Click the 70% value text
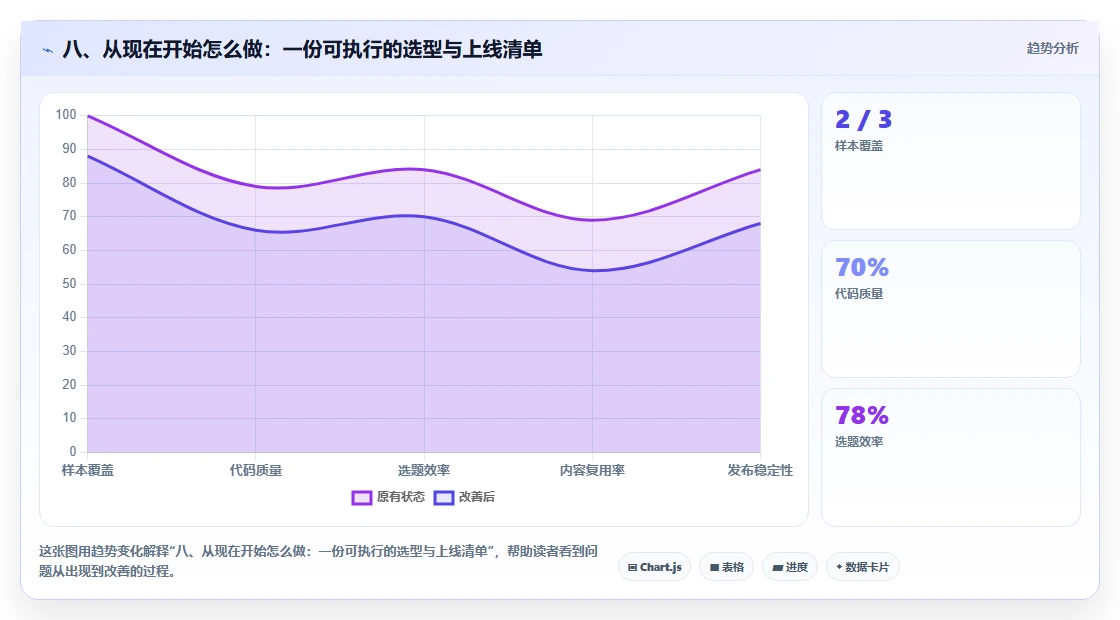The width and height of the screenshot is (1120, 620). (x=862, y=267)
